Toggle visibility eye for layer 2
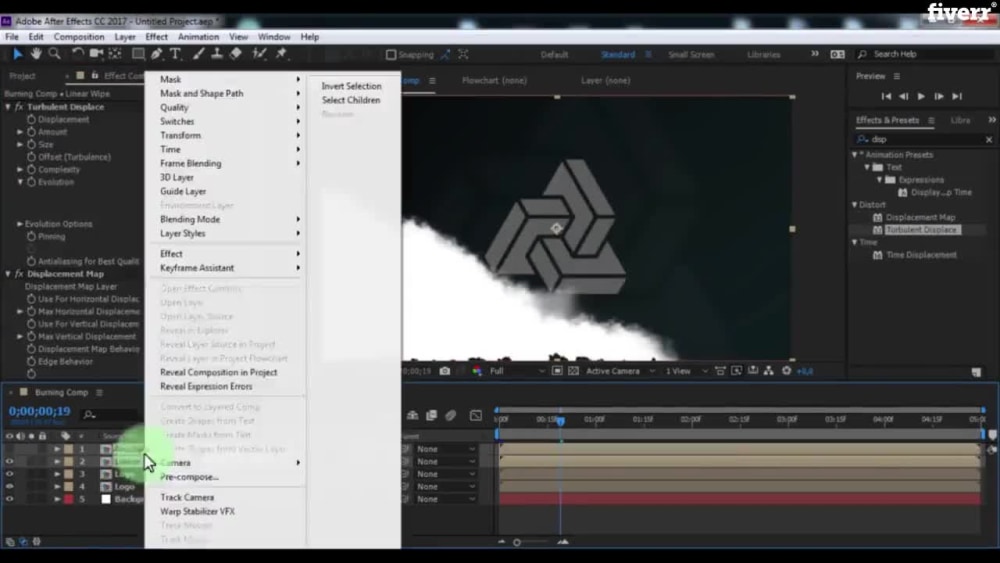The width and height of the screenshot is (1000, 563). pyautogui.click(x=10, y=462)
